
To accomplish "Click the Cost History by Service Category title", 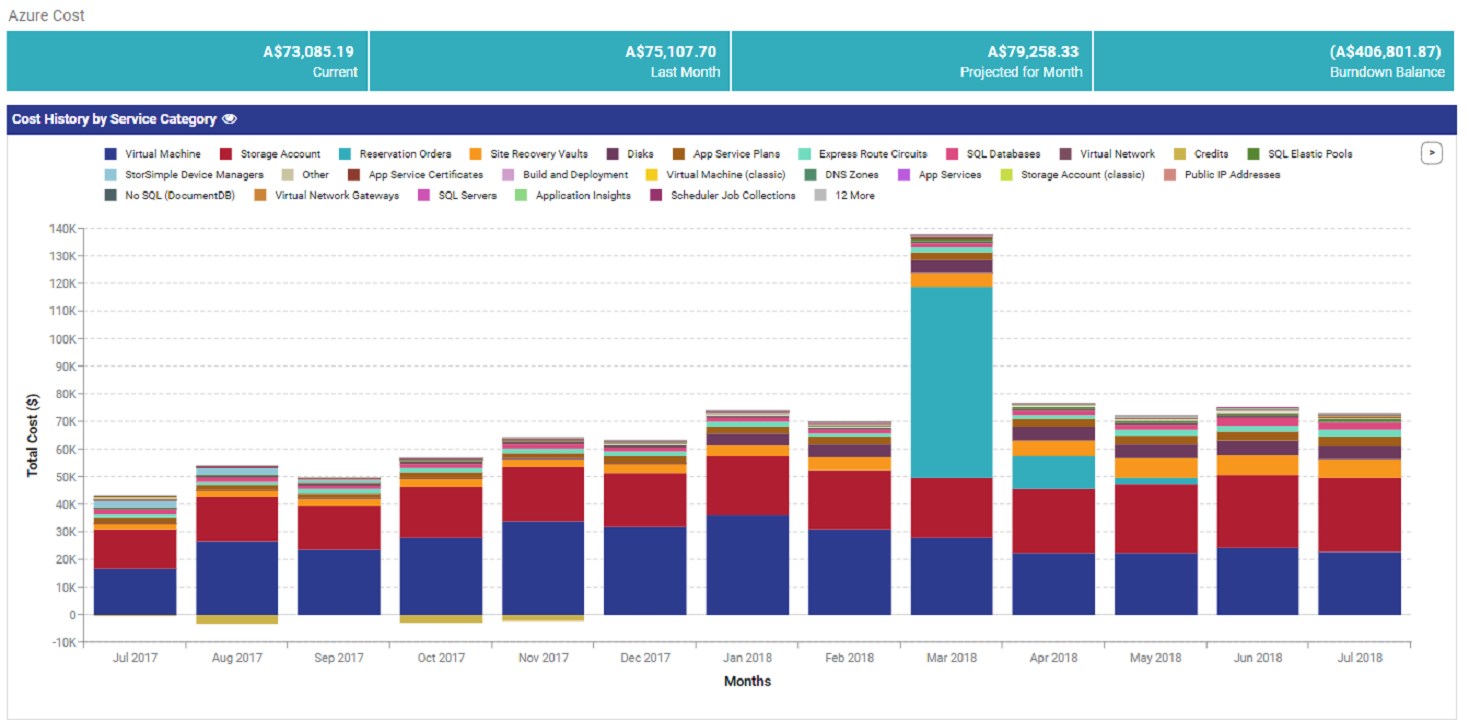I will click(114, 119).
